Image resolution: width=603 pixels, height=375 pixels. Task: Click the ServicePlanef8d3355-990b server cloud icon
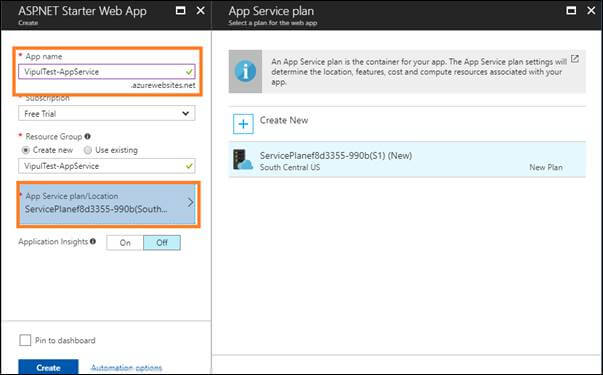pos(243,160)
